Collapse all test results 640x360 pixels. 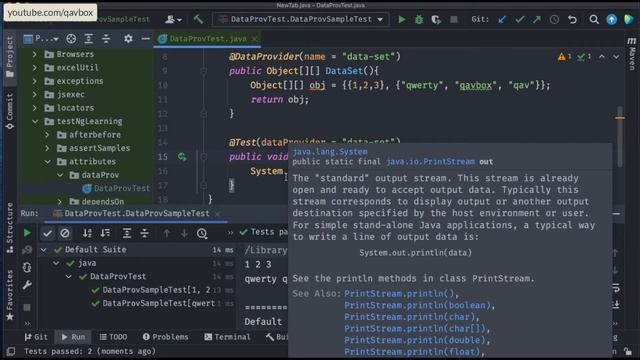[x=144, y=233]
